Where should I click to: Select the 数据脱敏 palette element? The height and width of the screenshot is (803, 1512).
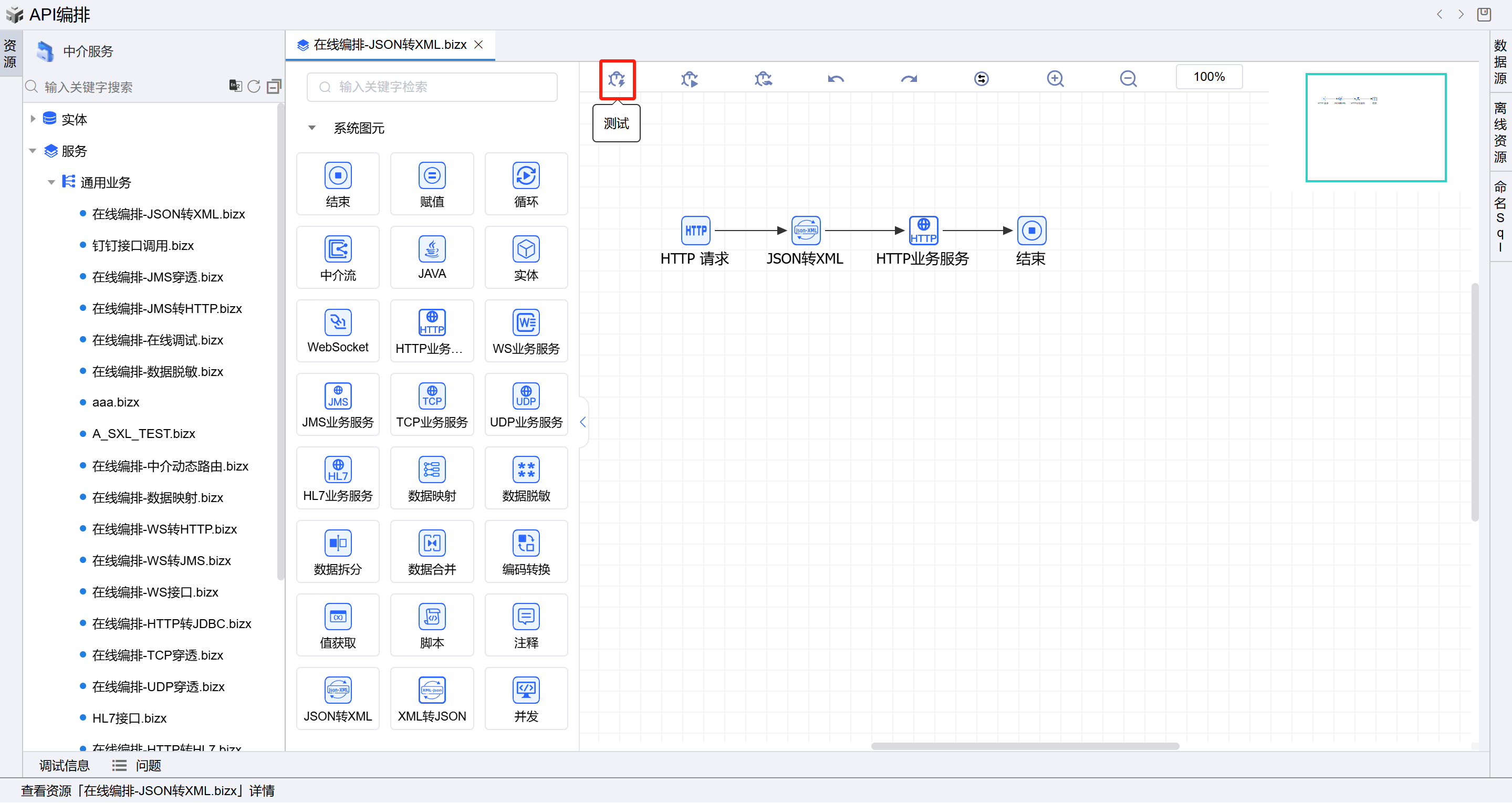pos(525,478)
